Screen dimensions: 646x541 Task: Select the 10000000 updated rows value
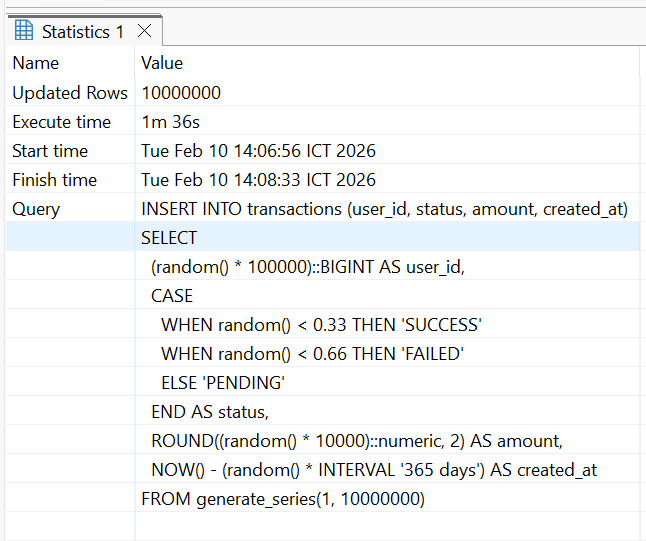(x=181, y=92)
